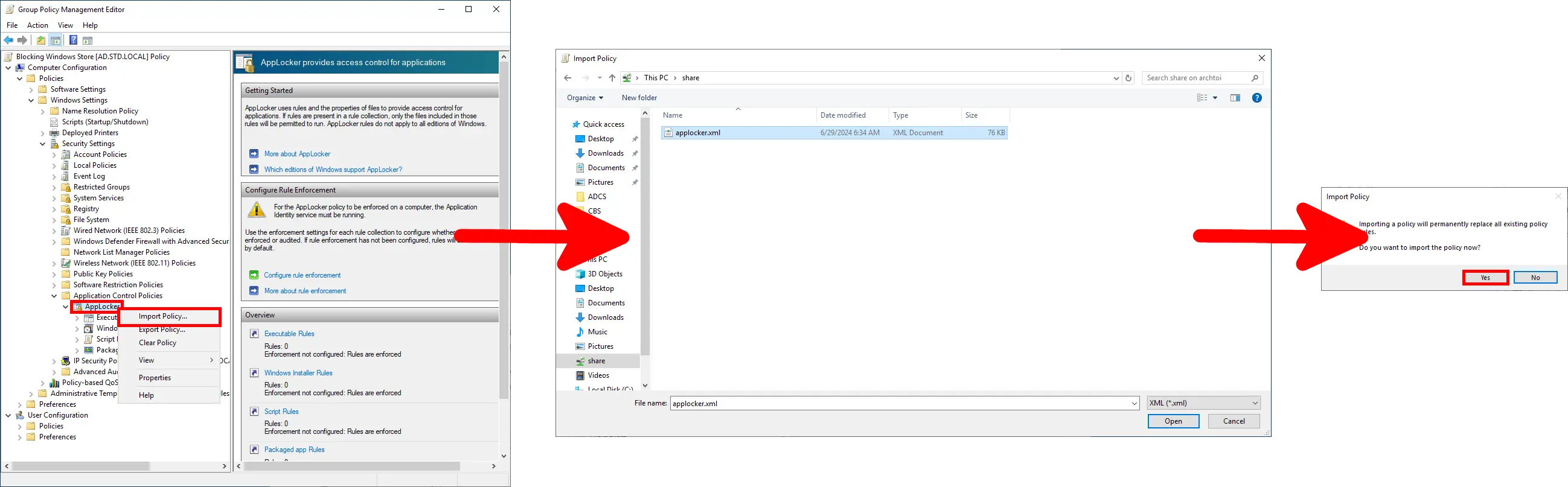
Task: Click Cancel in the file dialog
Action: [x=1234, y=421]
